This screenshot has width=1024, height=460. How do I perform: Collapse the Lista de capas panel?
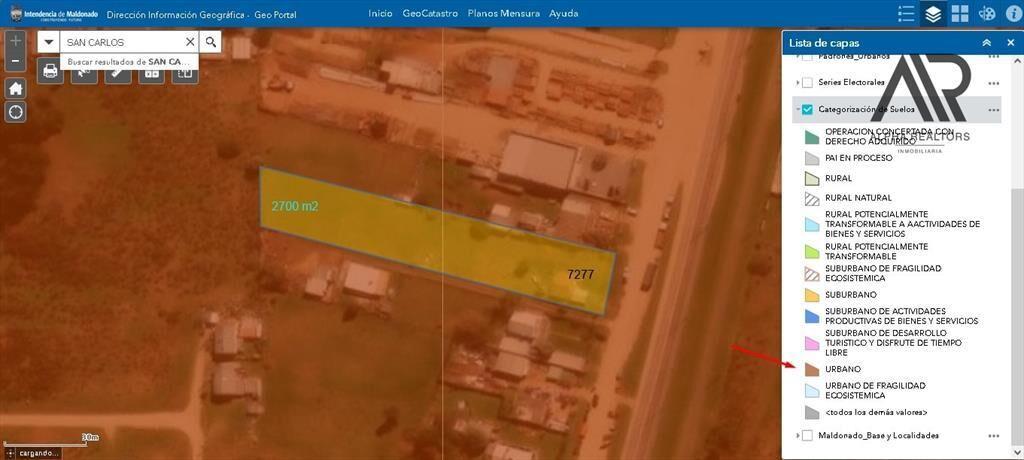click(987, 43)
